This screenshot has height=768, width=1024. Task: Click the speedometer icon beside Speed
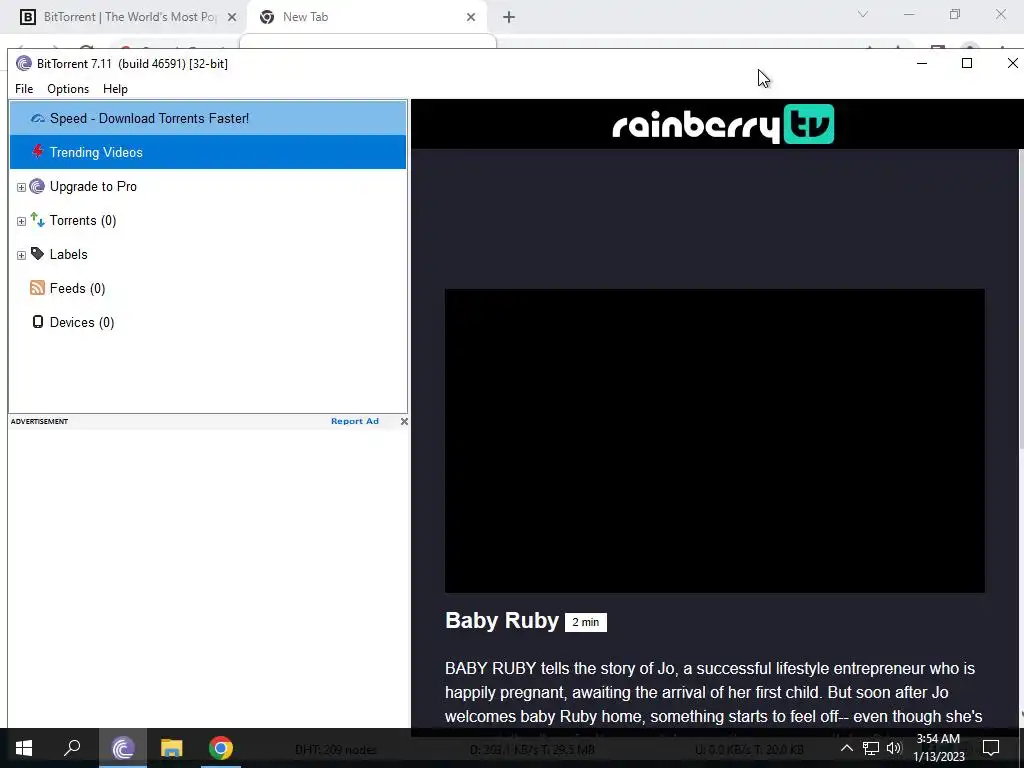pos(38,118)
